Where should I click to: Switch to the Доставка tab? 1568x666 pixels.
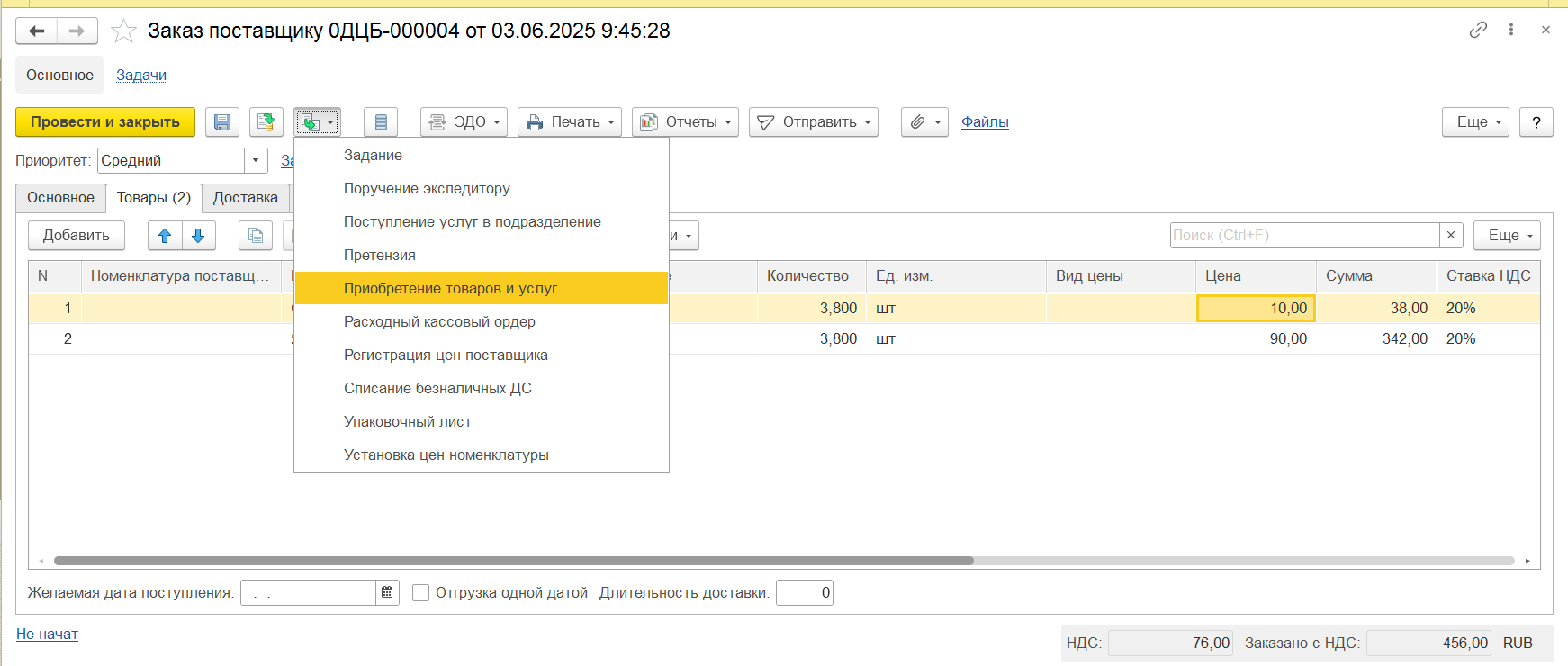[x=245, y=198]
